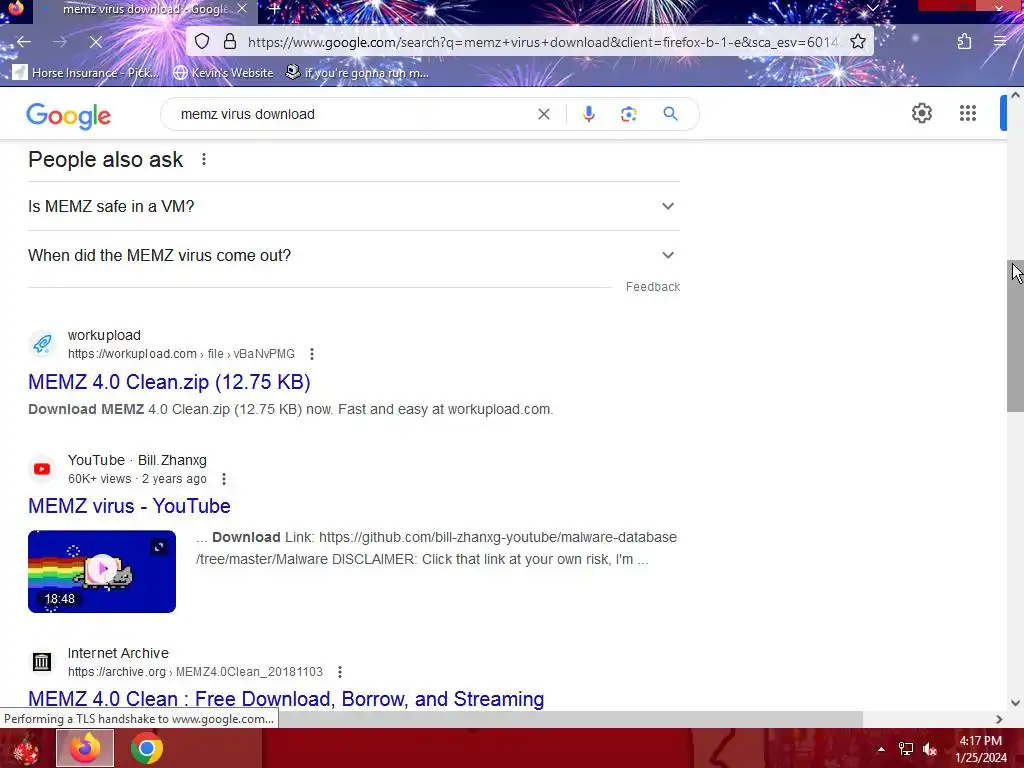The image size is (1024, 768).
Task: Open 'MEMZ 4.0 Clean.zip (12.75 KB)' link
Action: click(169, 382)
